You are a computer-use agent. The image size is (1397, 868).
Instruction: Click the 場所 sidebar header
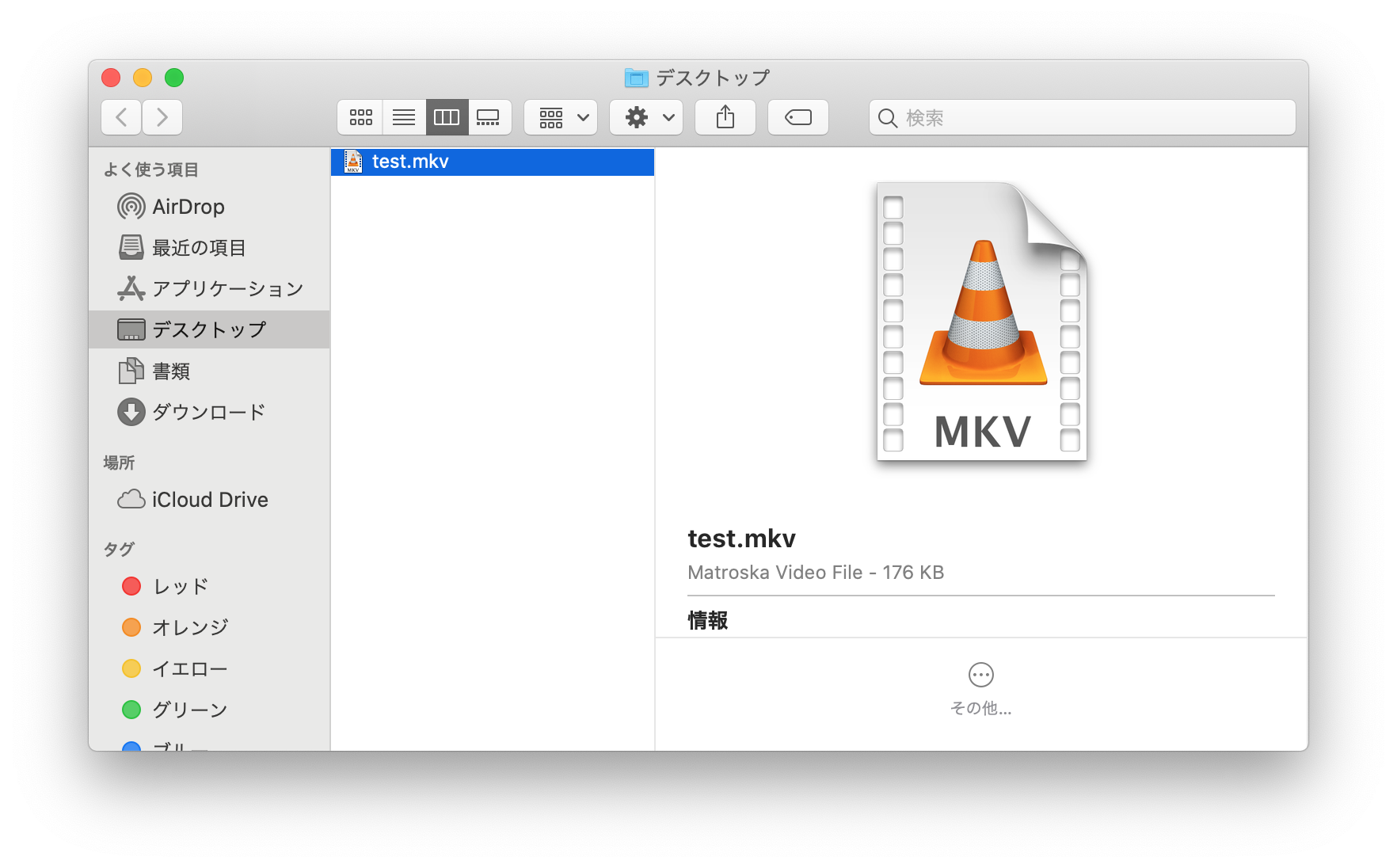pyautogui.click(x=120, y=463)
